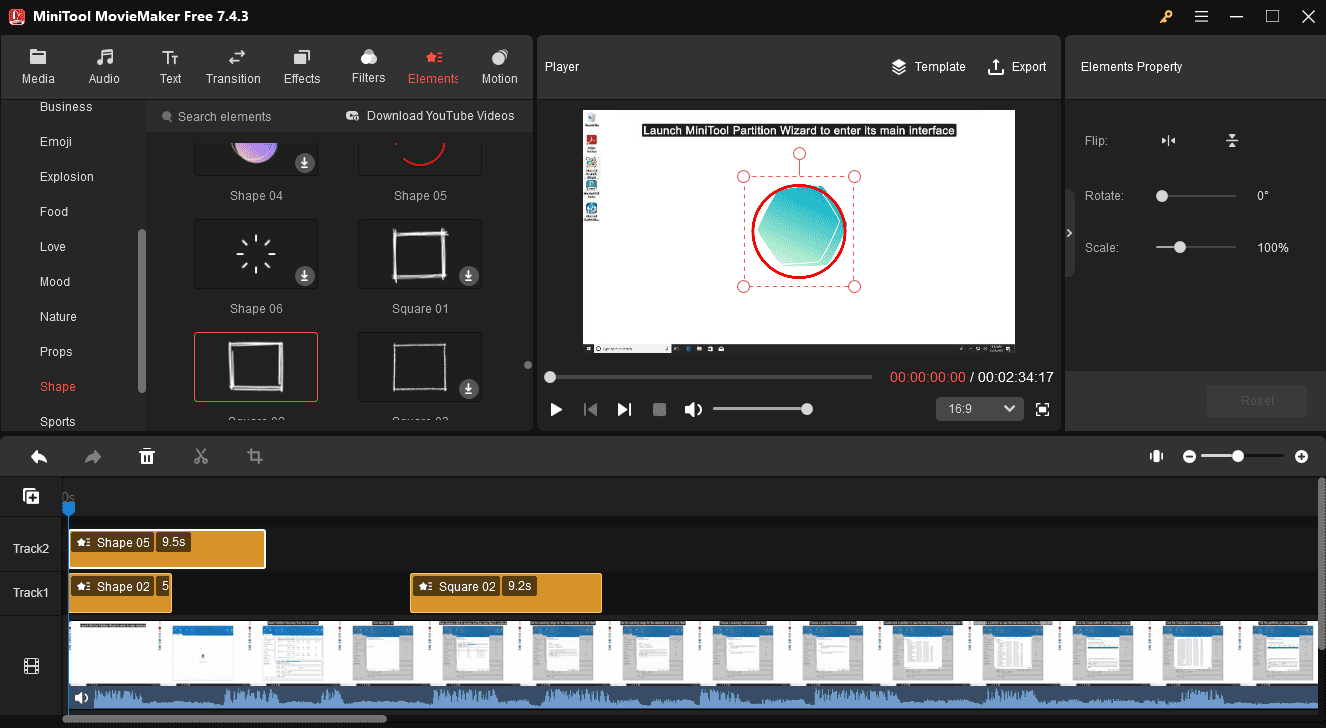
Task: Add a new track
Action: click(31, 496)
